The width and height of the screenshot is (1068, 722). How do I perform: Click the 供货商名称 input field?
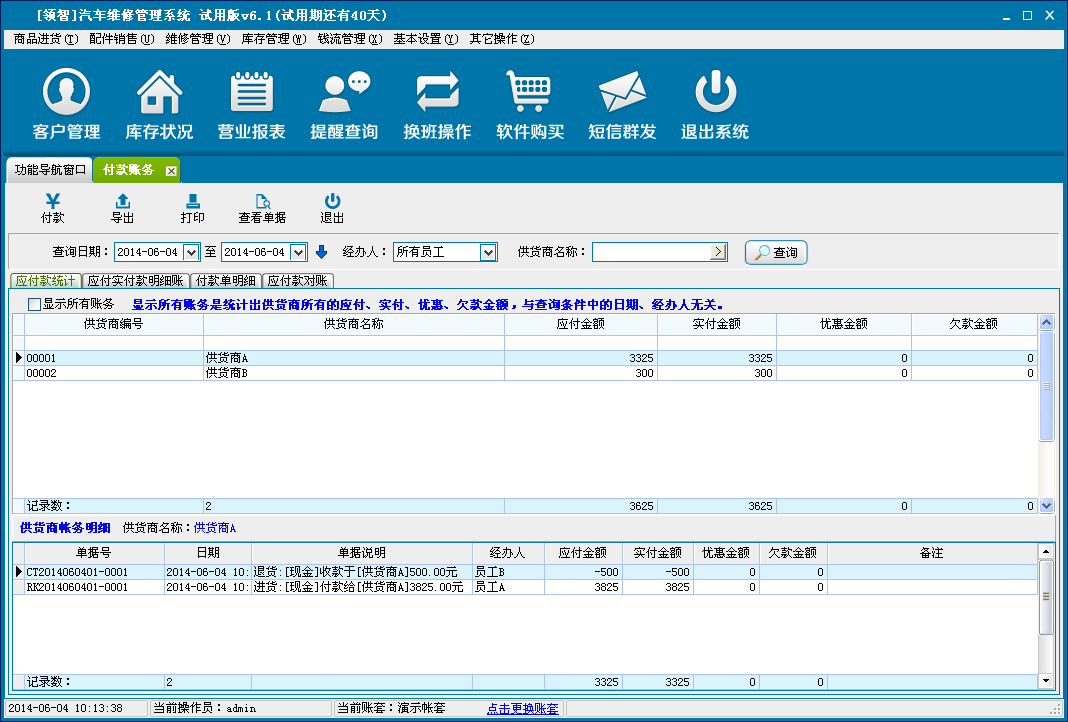pos(651,252)
